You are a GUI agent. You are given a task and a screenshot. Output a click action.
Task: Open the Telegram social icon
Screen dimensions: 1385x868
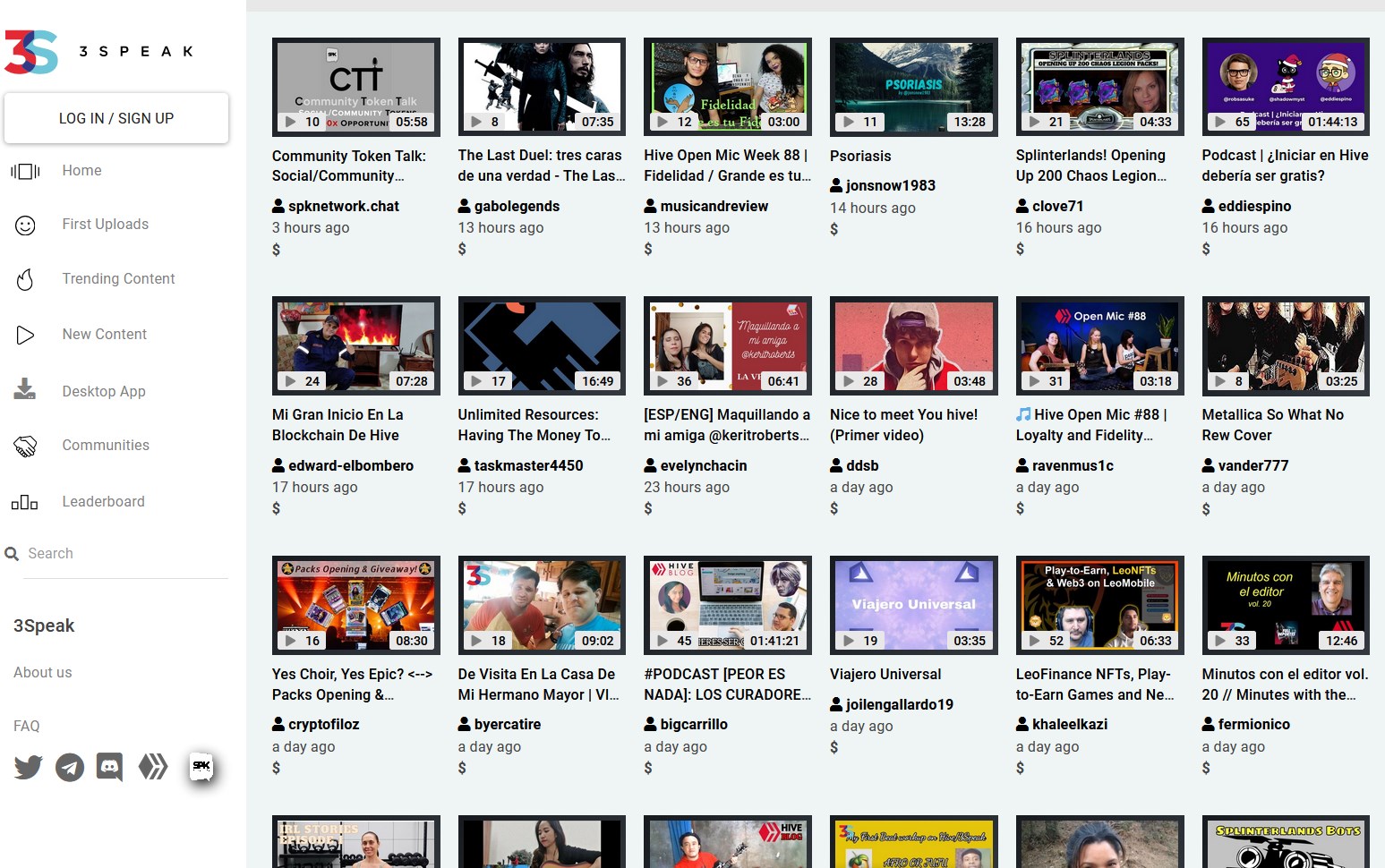pos(70,767)
